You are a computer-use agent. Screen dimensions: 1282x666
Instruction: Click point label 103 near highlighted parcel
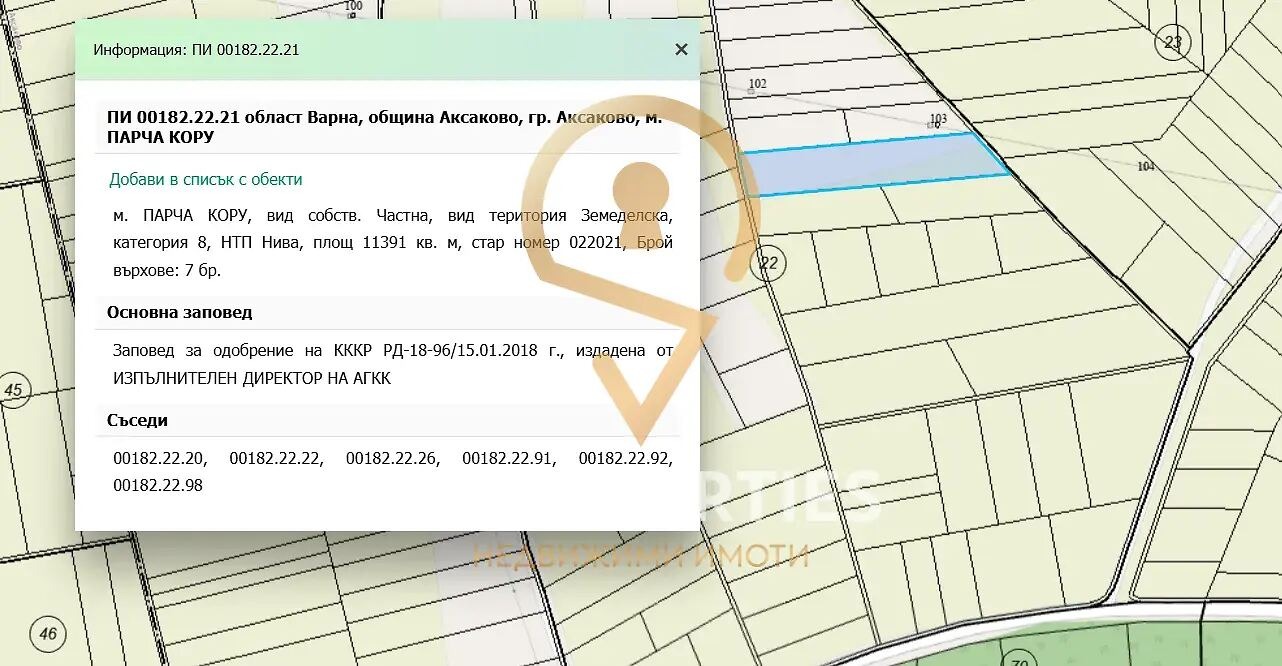pos(937,119)
